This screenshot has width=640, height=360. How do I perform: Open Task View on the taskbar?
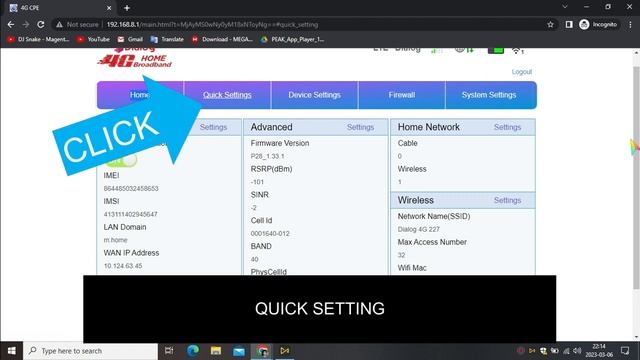pos(169,351)
